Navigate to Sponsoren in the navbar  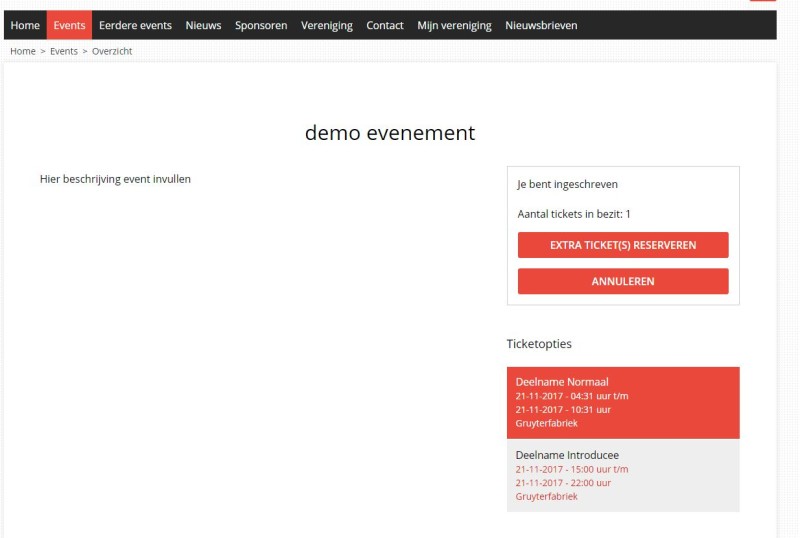261,25
